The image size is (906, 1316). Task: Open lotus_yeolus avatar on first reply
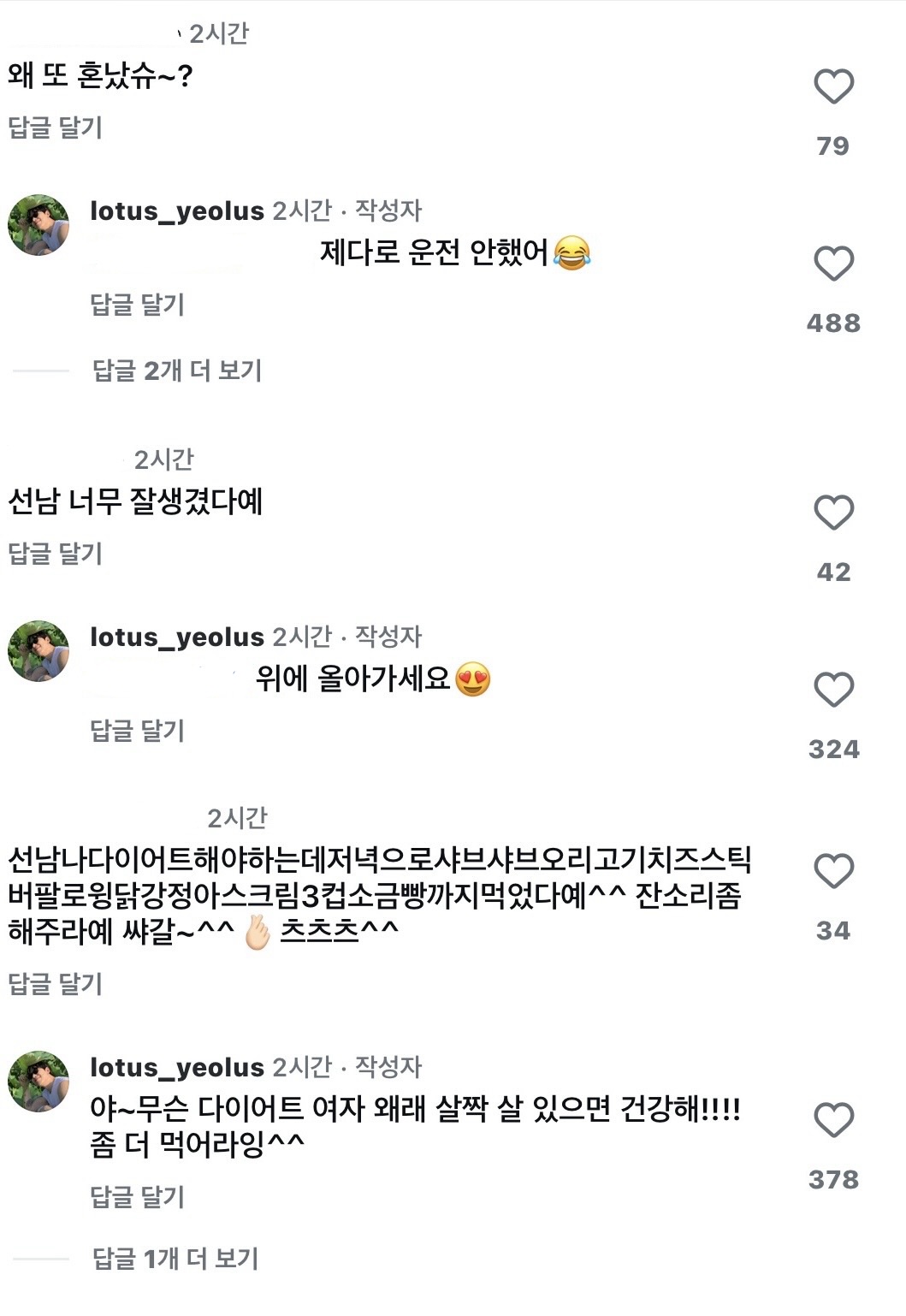[x=38, y=225]
